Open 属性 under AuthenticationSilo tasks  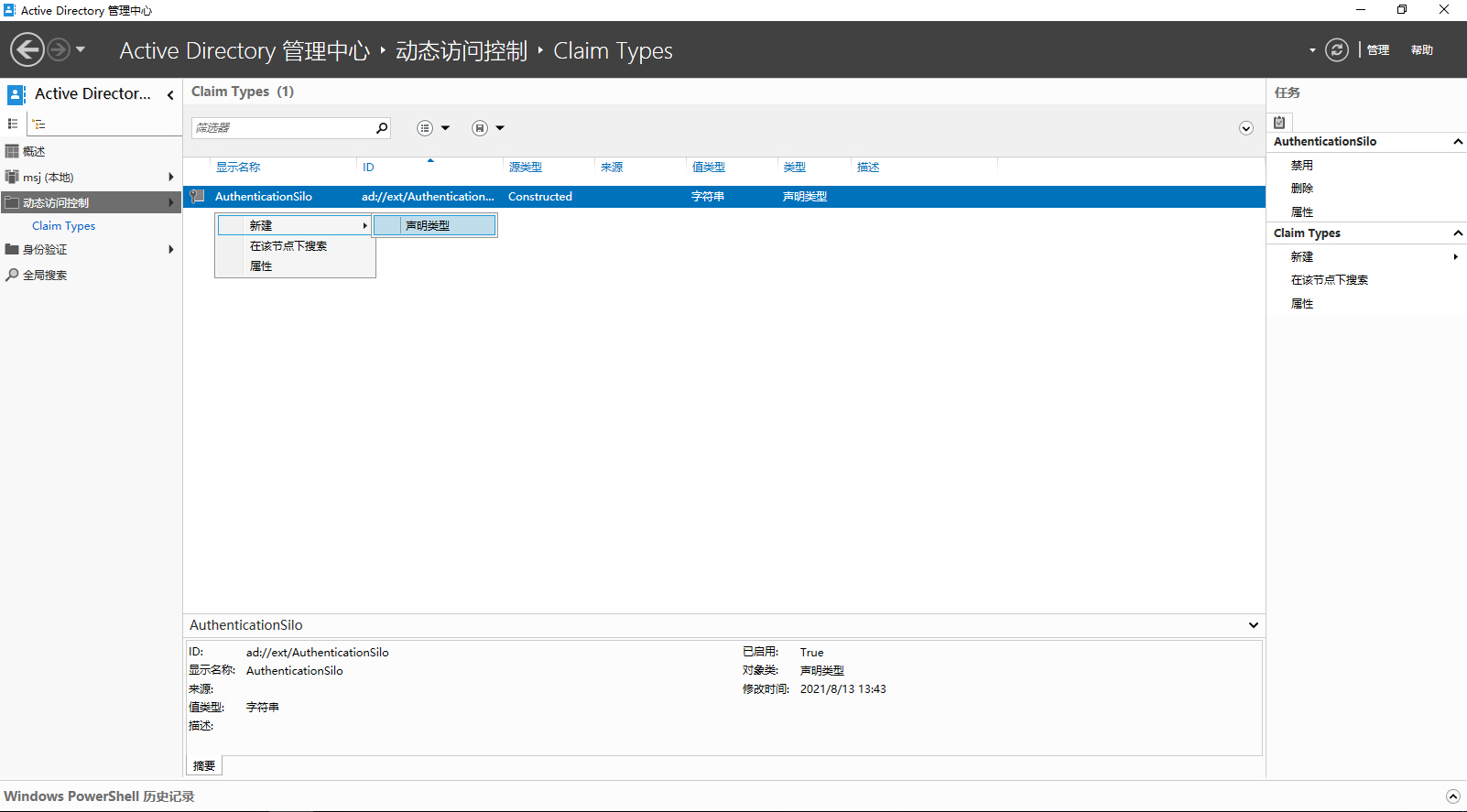1302,212
